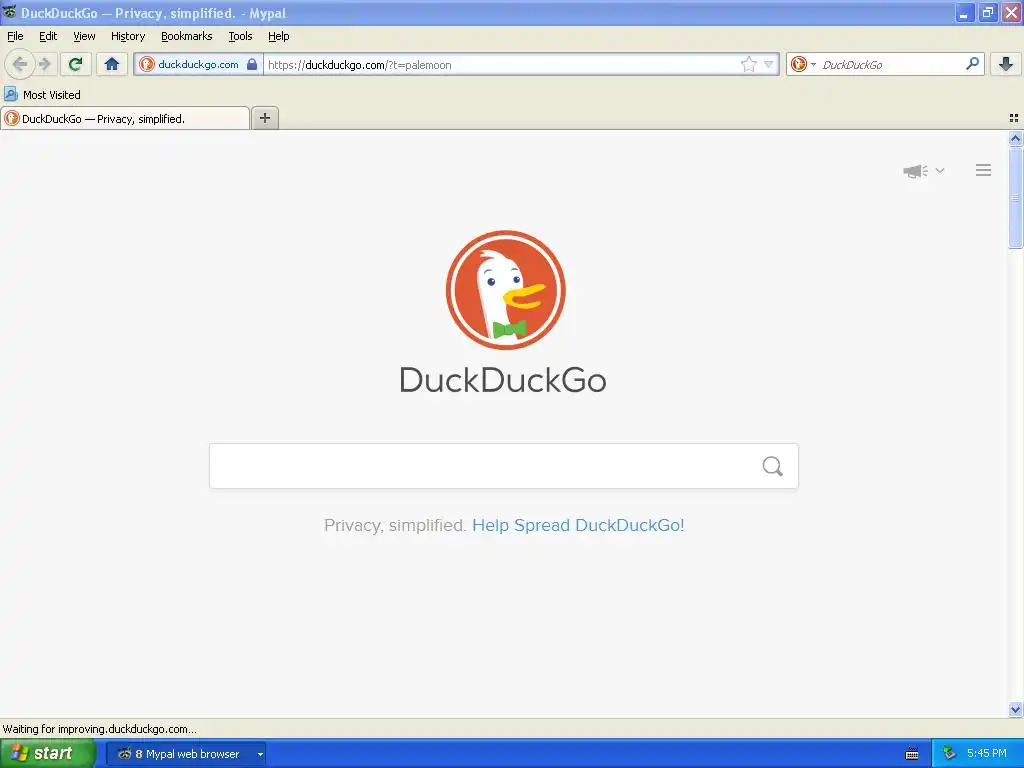
Task: Click the DuckDuckGo duck logo
Action: (505, 290)
